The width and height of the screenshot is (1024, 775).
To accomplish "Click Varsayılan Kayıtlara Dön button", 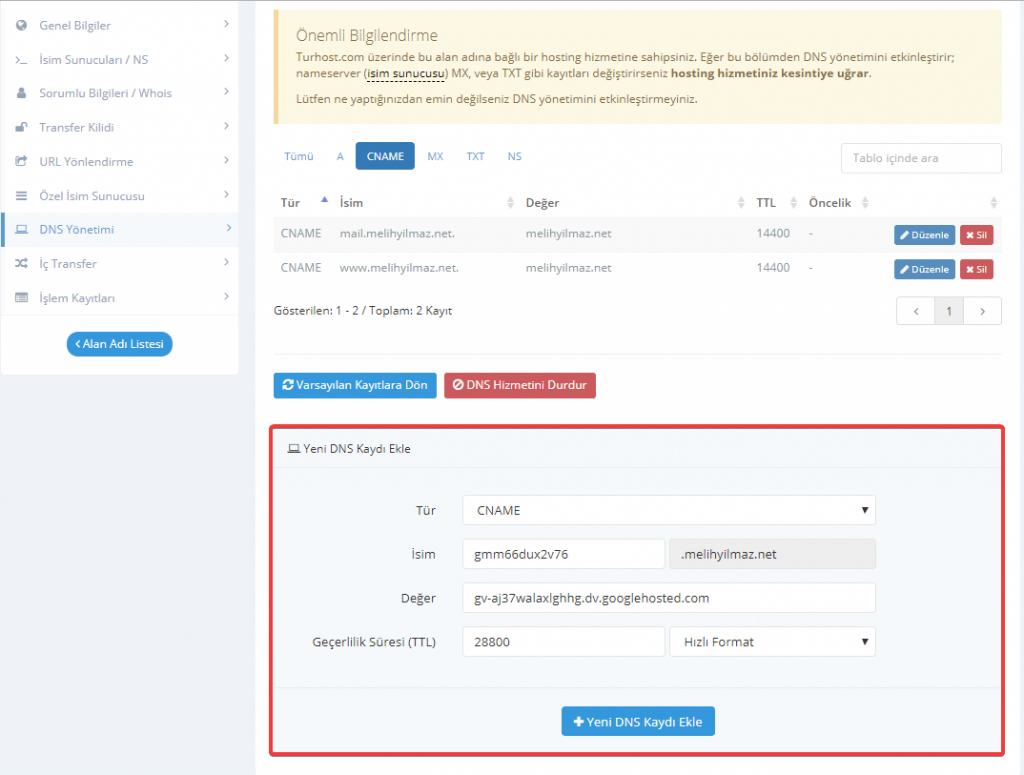I will 355,385.
